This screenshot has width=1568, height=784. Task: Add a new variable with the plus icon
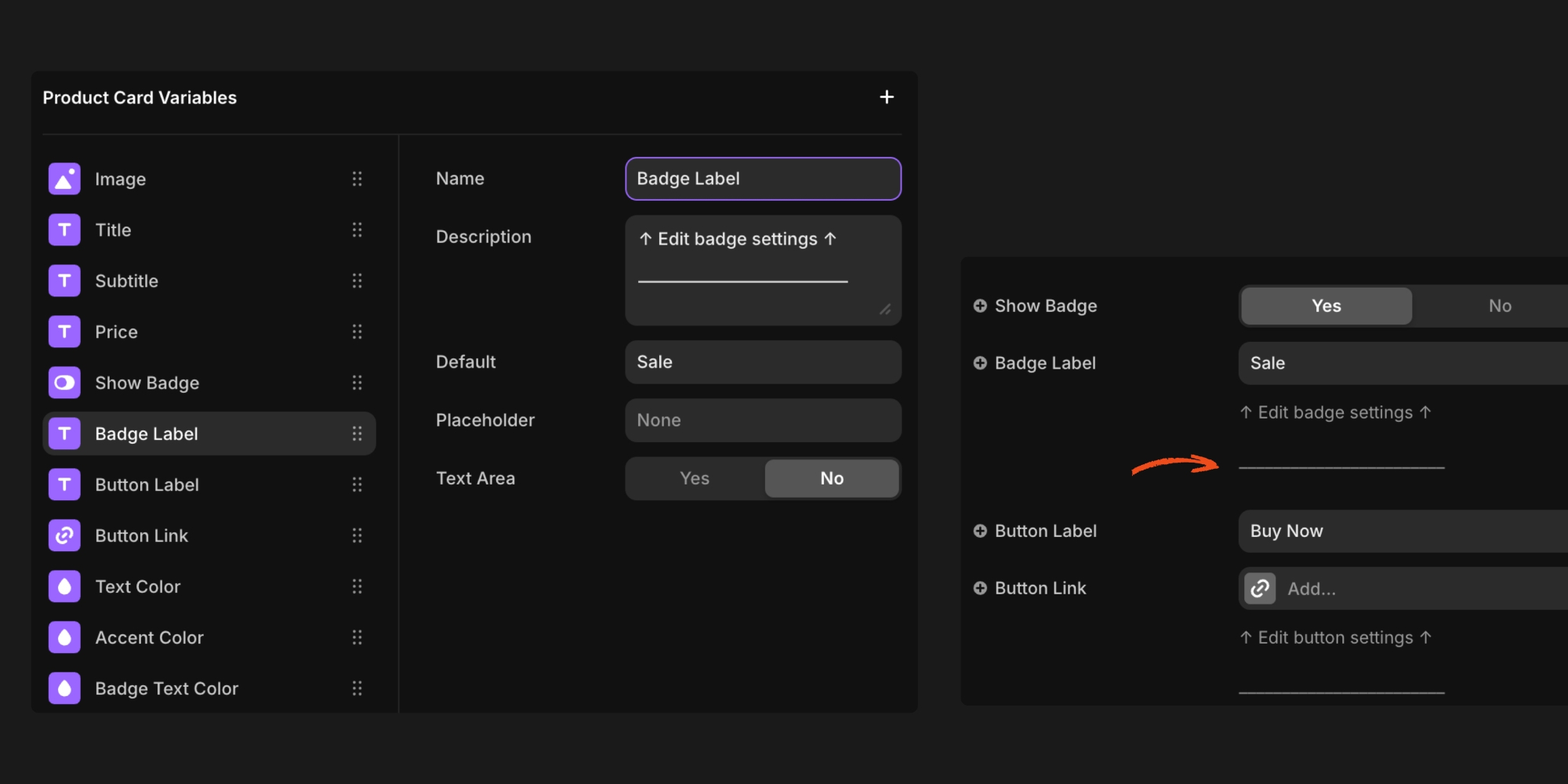tap(886, 96)
